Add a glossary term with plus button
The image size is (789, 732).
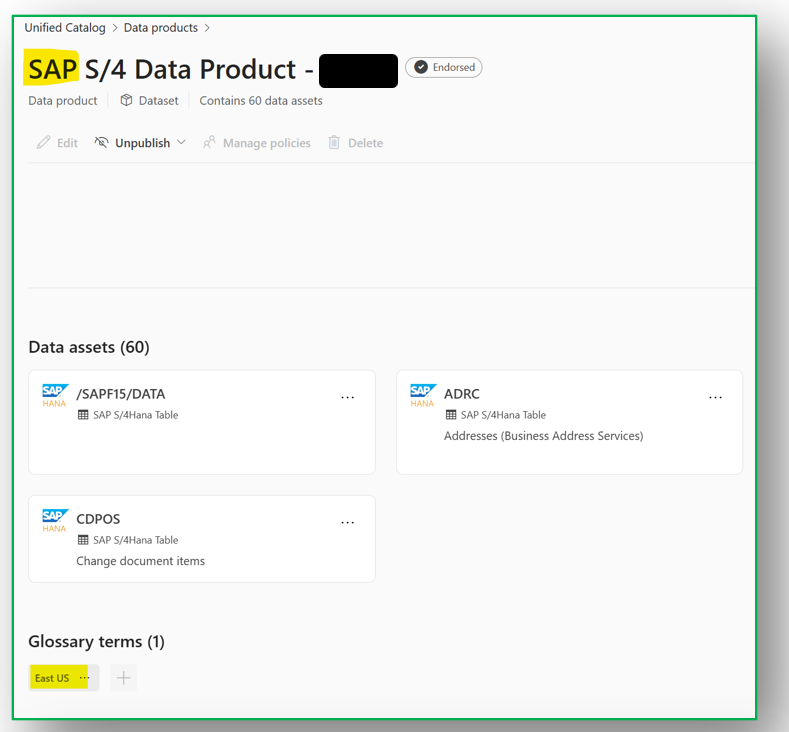coord(123,678)
